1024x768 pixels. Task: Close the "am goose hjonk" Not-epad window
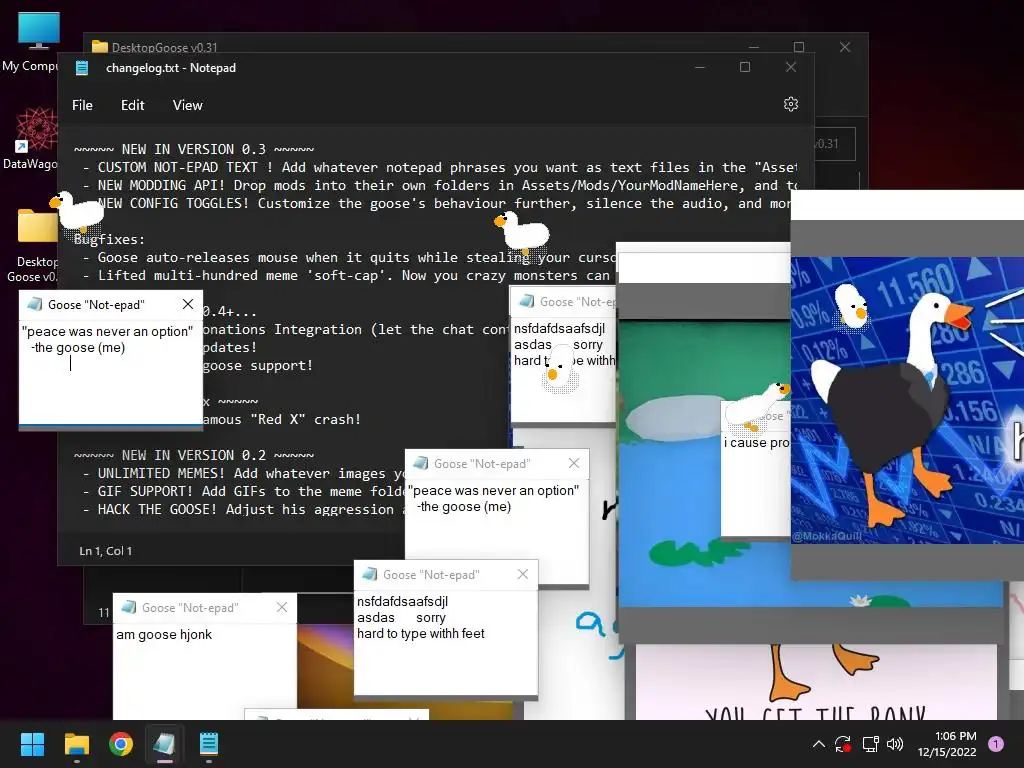tap(281, 607)
